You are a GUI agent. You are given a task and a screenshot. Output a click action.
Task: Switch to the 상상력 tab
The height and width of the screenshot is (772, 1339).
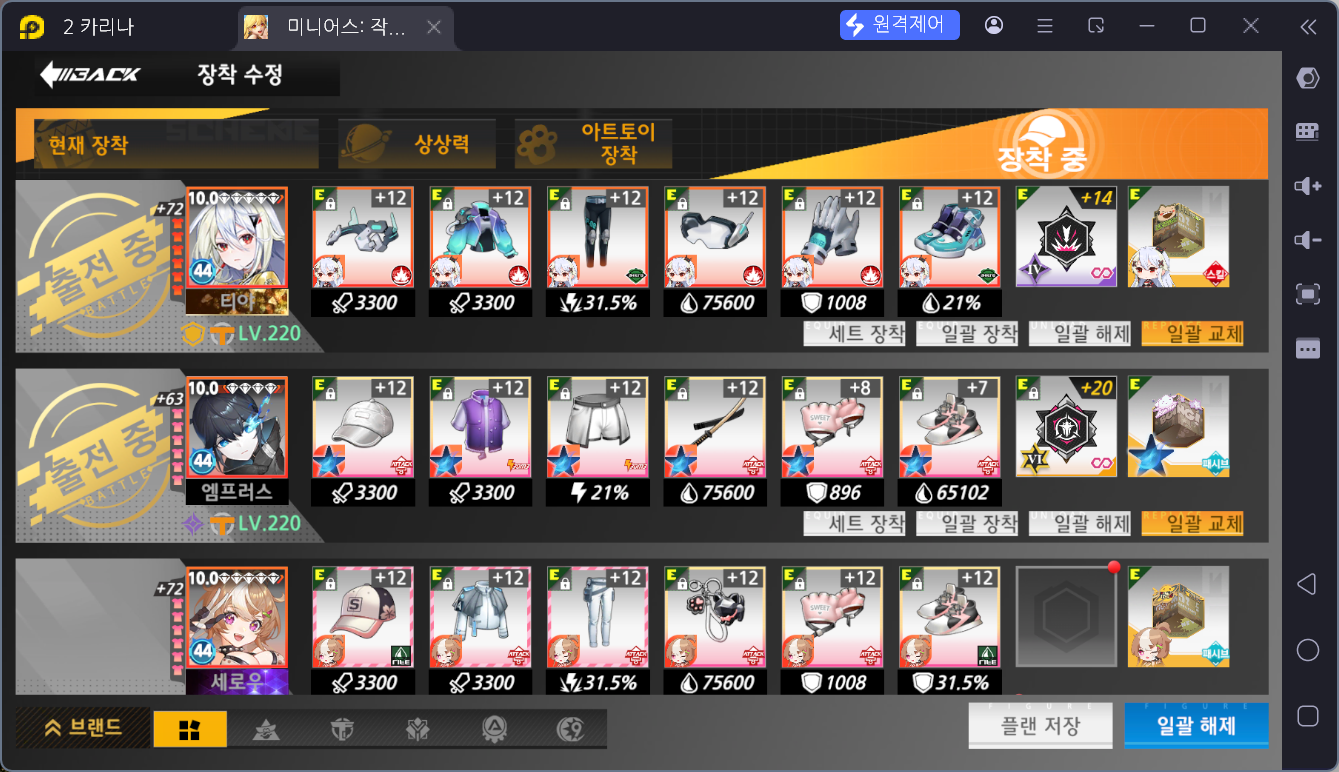pos(418,145)
